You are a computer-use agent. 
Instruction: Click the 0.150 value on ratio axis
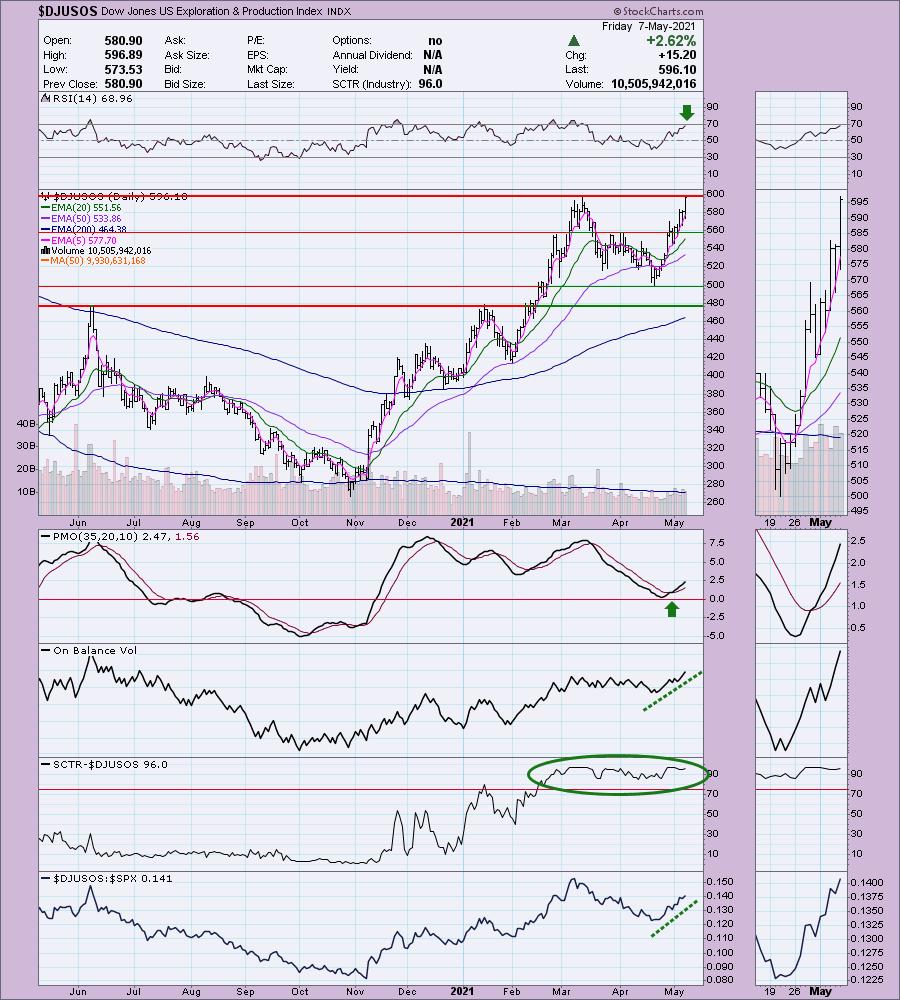tap(720, 881)
